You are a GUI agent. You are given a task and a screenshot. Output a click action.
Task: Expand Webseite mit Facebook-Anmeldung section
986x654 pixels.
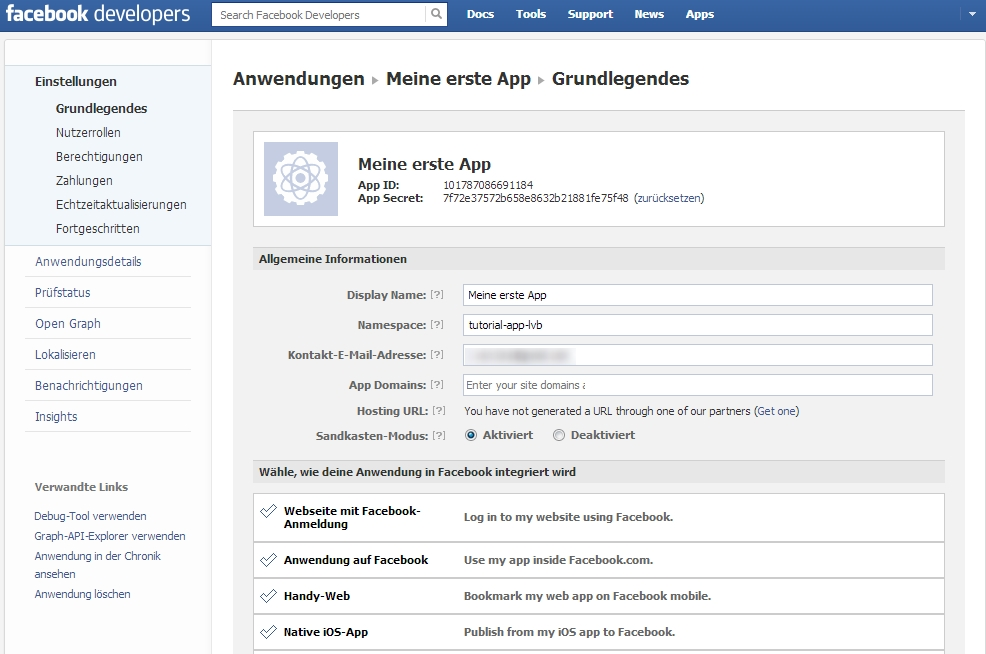coord(599,517)
